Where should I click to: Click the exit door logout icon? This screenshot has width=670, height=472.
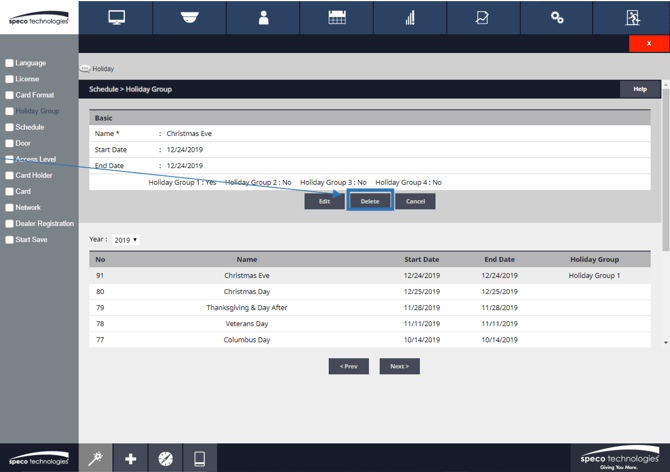[633, 18]
